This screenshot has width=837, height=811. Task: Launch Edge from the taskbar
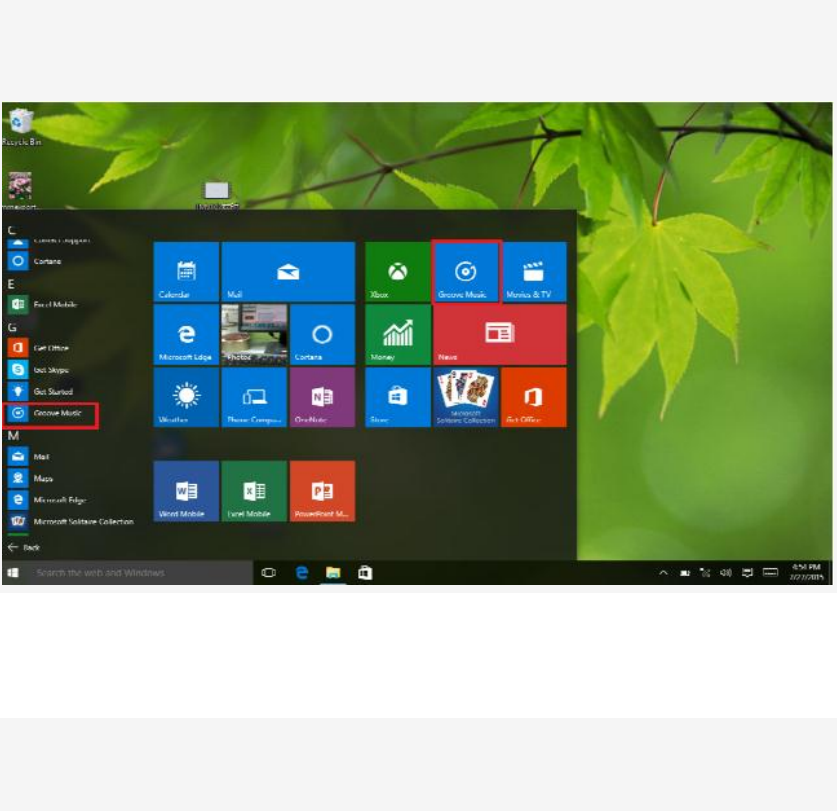[x=302, y=573]
